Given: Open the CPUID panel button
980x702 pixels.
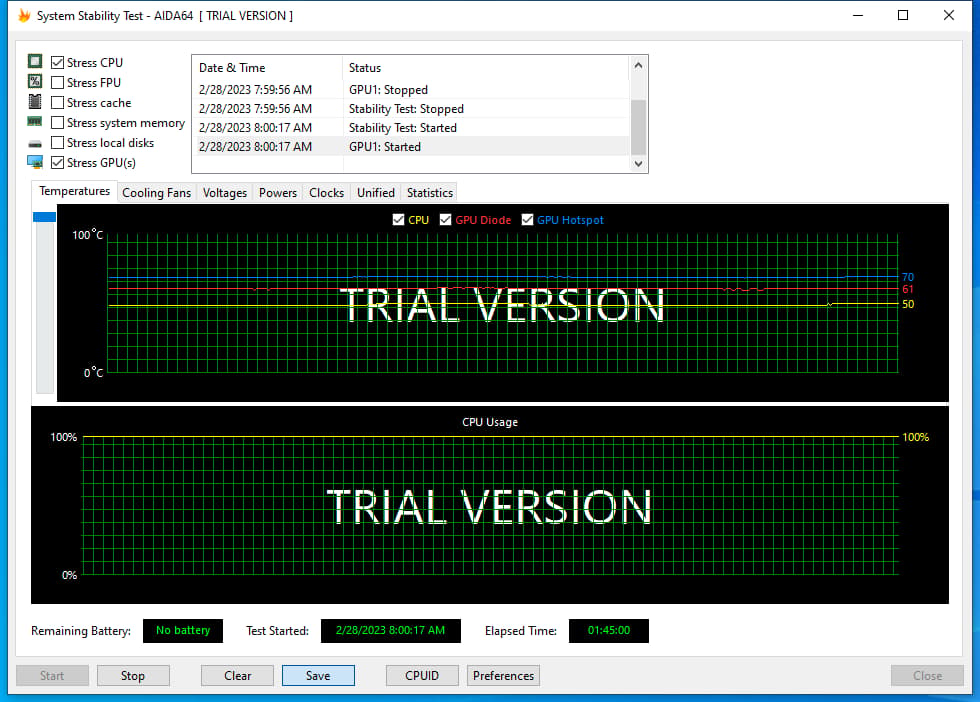Looking at the screenshot, I should point(422,676).
